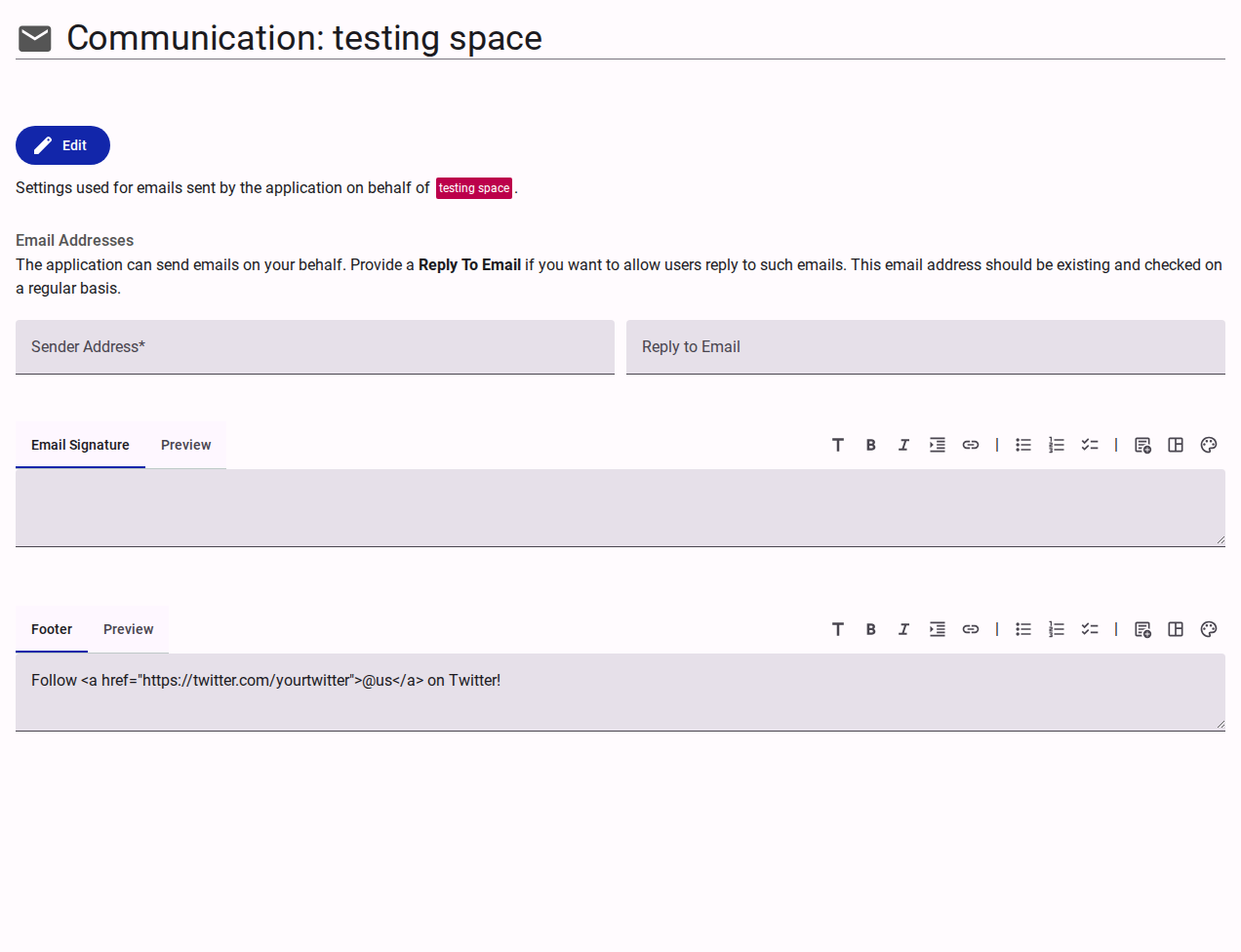Click the envelope icon beside Communication title
1241x952 pixels.
click(35, 38)
